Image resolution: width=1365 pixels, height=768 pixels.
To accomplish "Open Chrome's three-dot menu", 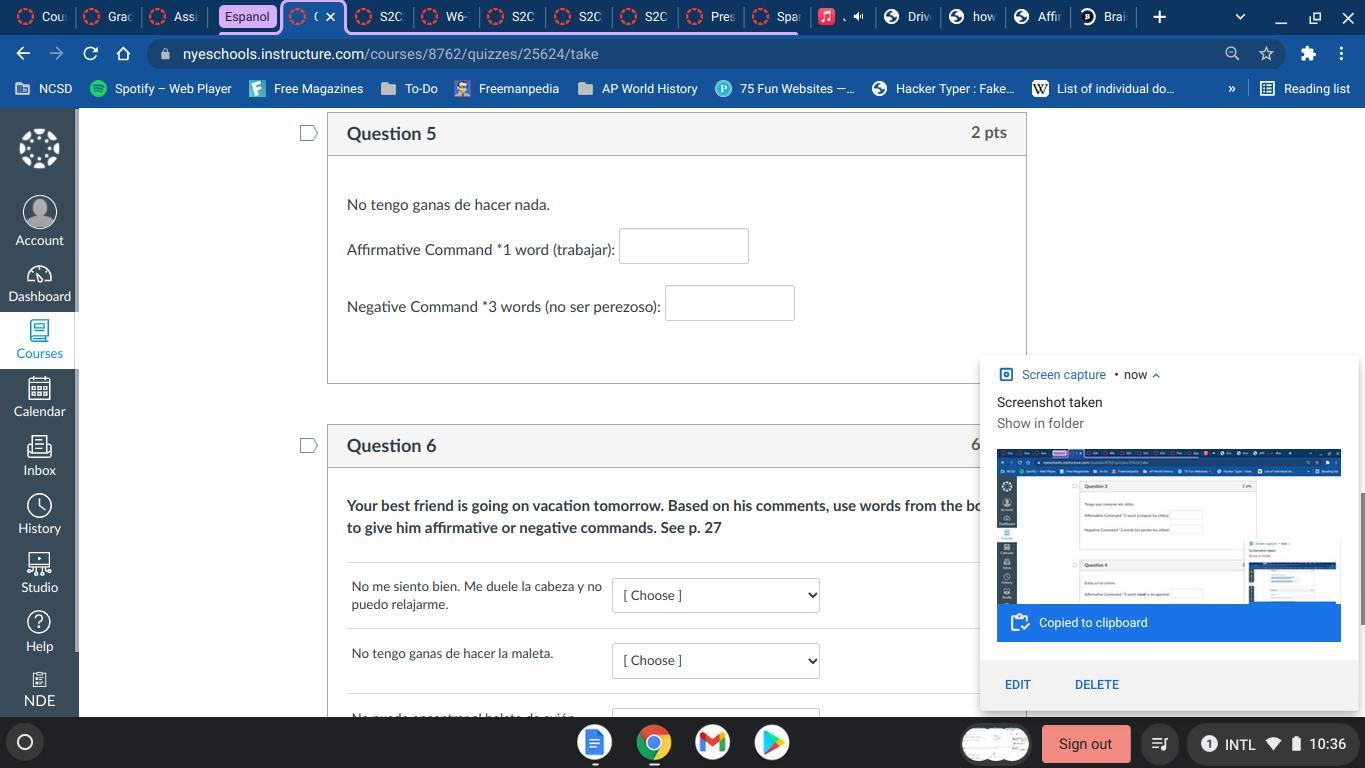I will (1342, 54).
